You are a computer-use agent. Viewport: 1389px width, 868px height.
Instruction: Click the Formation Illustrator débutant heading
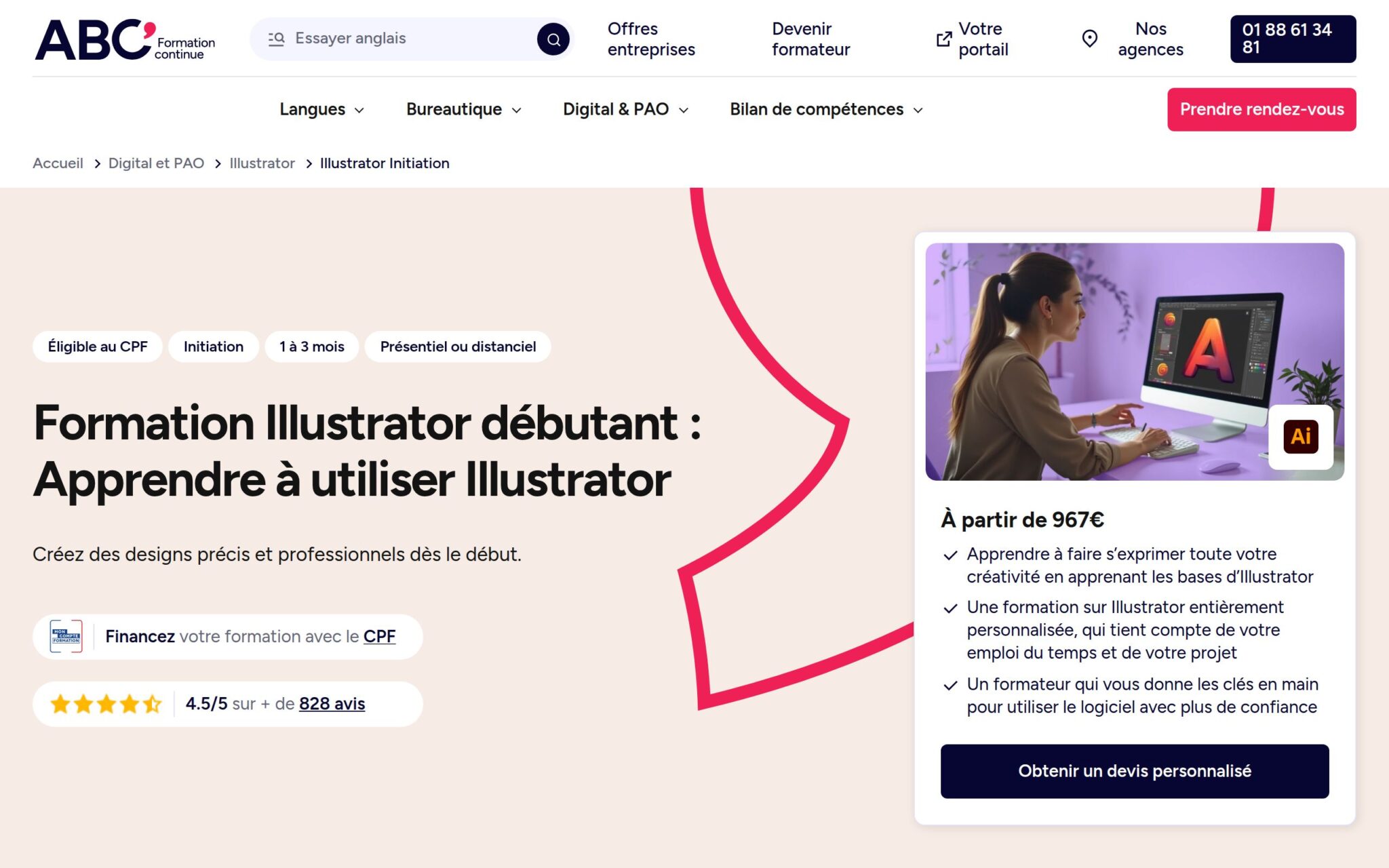(x=367, y=451)
